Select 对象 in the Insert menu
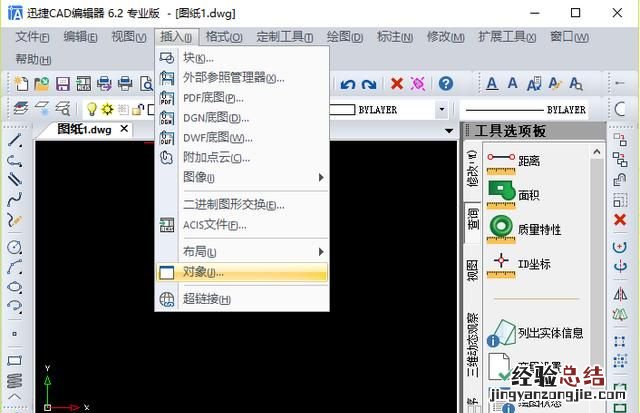This screenshot has width=640, height=413. coord(242,272)
